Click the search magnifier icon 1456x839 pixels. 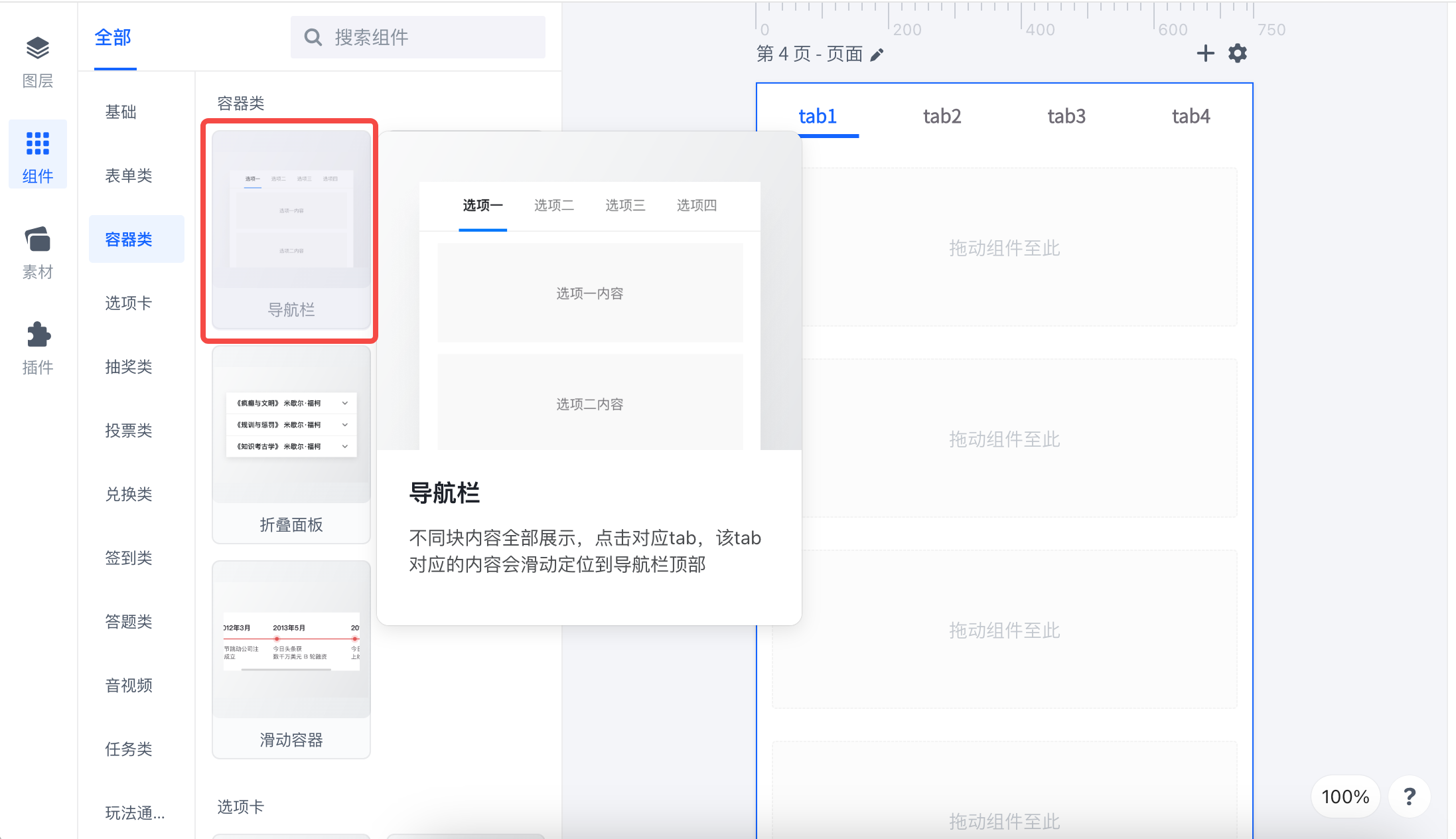(313, 37)
